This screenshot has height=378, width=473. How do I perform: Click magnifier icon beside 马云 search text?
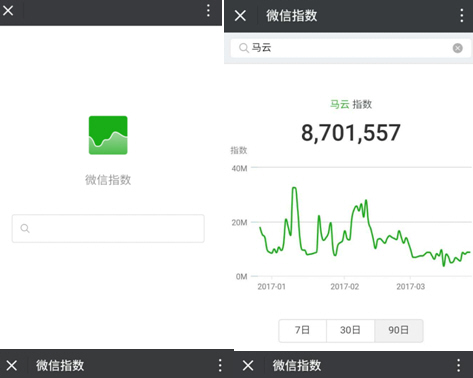244,48
